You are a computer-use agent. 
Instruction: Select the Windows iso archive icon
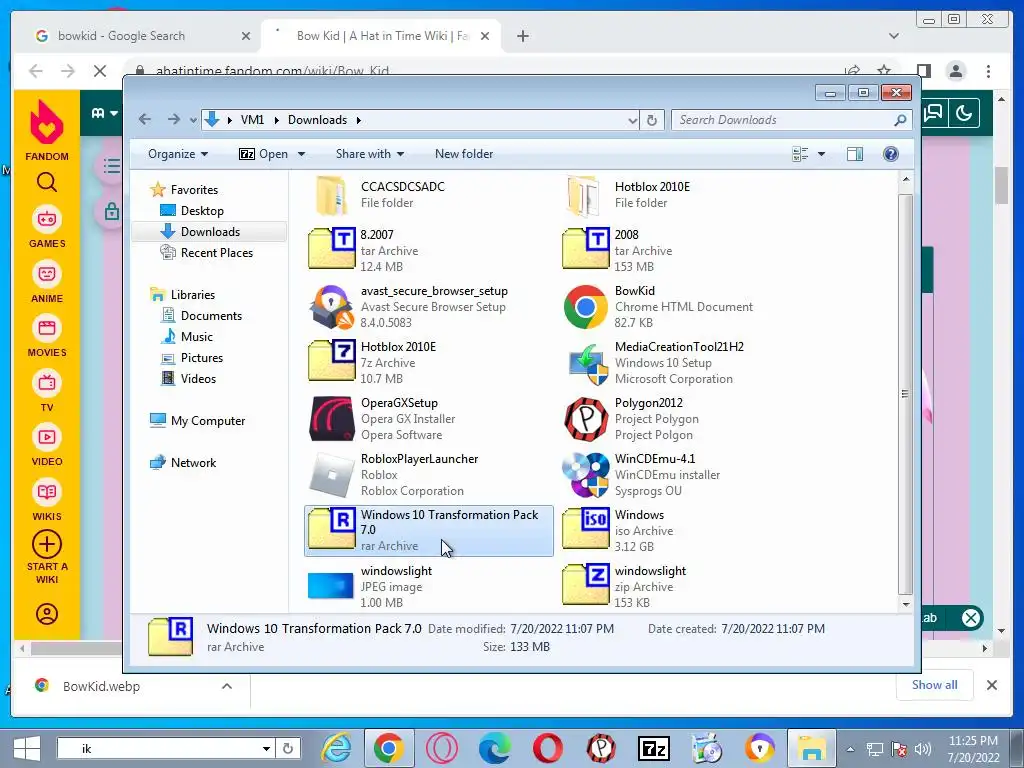(586, 530)
